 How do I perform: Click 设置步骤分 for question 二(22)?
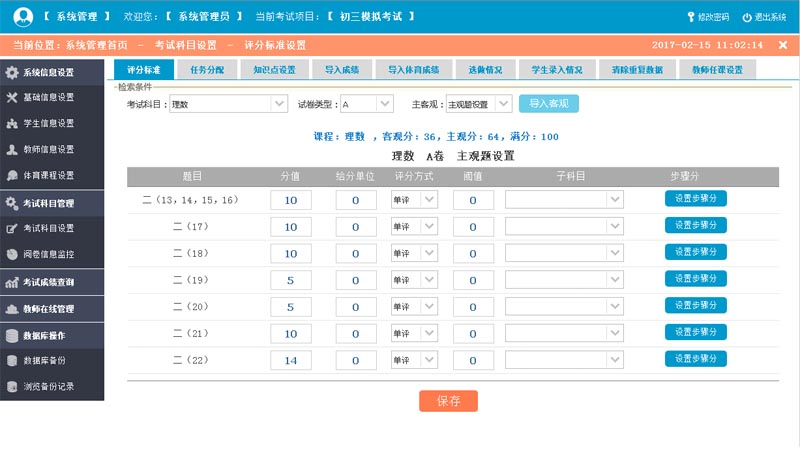coord(695,359)
